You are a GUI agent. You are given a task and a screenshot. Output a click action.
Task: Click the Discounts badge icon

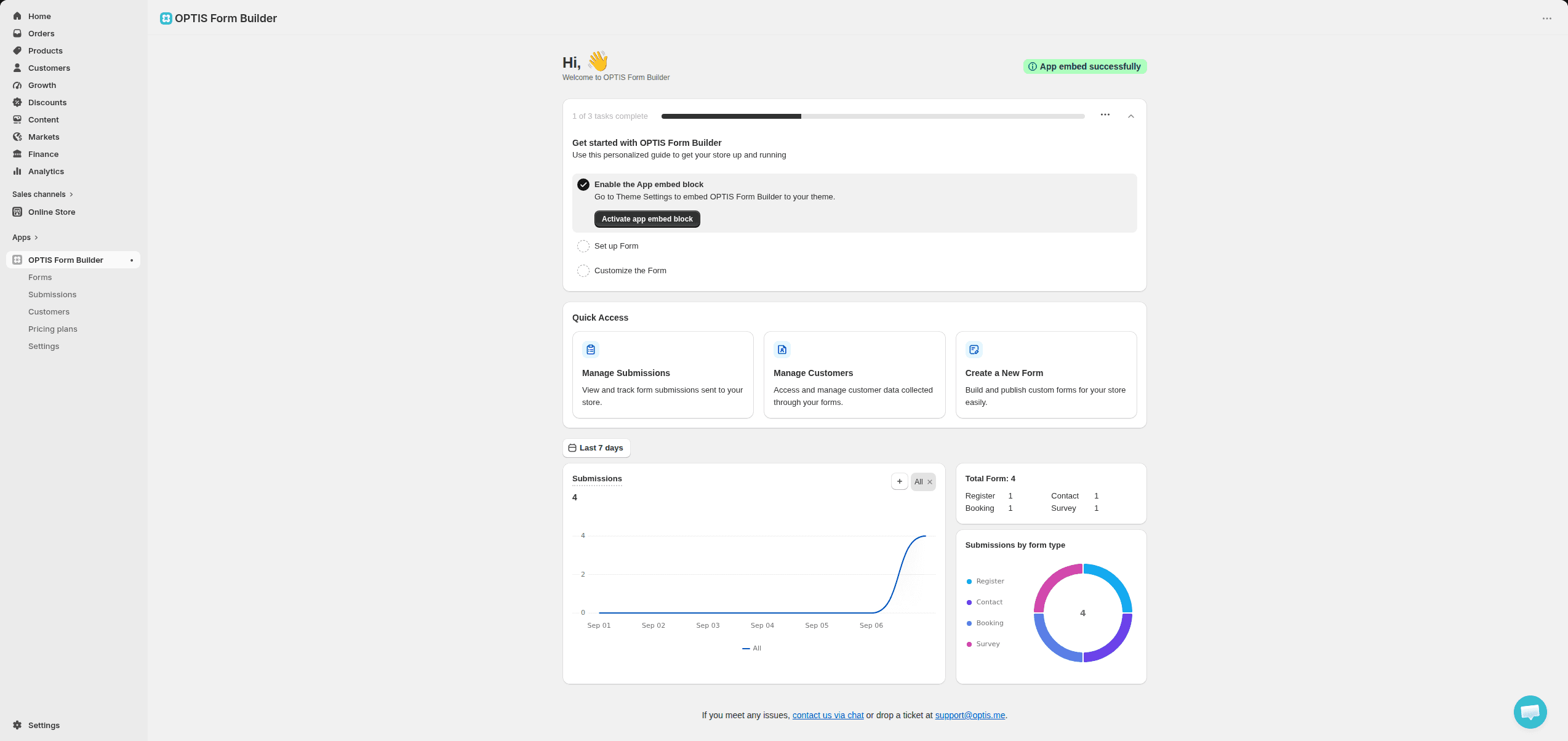[17, 102]
